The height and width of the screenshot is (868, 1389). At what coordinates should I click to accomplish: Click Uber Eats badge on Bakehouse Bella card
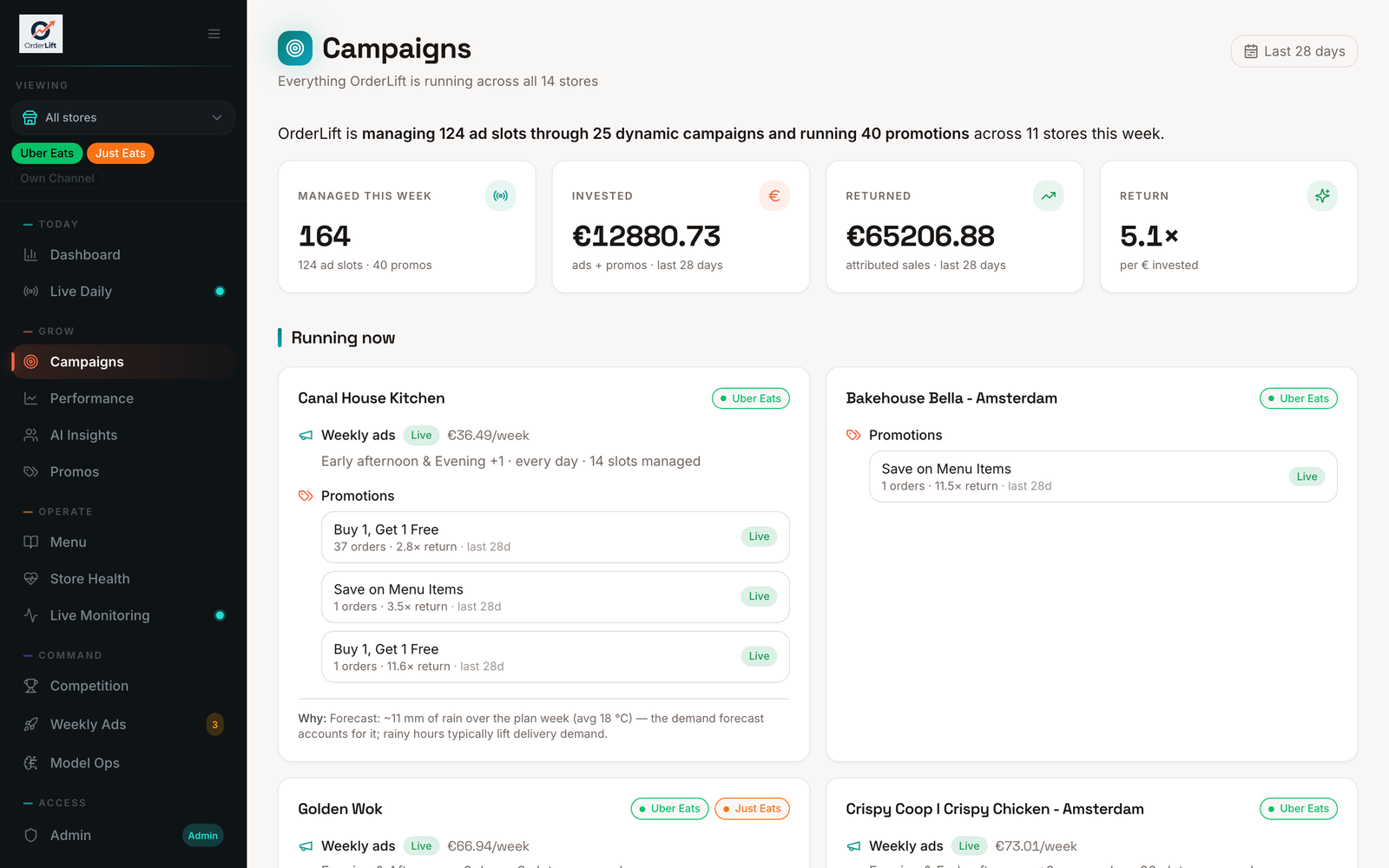click(x=1299, y=398)
